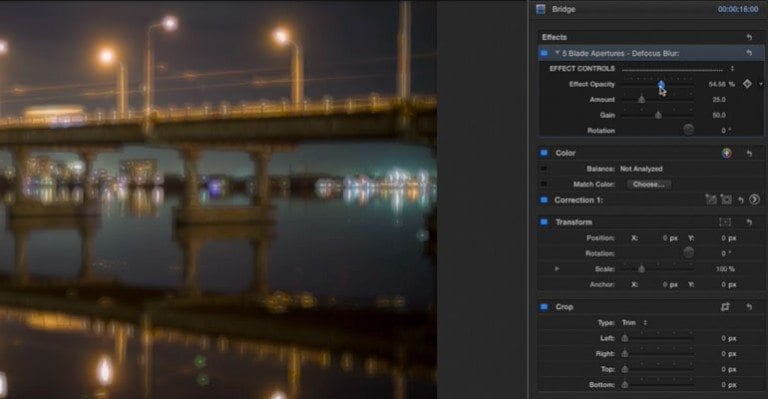Disable the Defocus Blur effect checkbox
Viewport: 768px width, 399px height.
pos(544,53)
